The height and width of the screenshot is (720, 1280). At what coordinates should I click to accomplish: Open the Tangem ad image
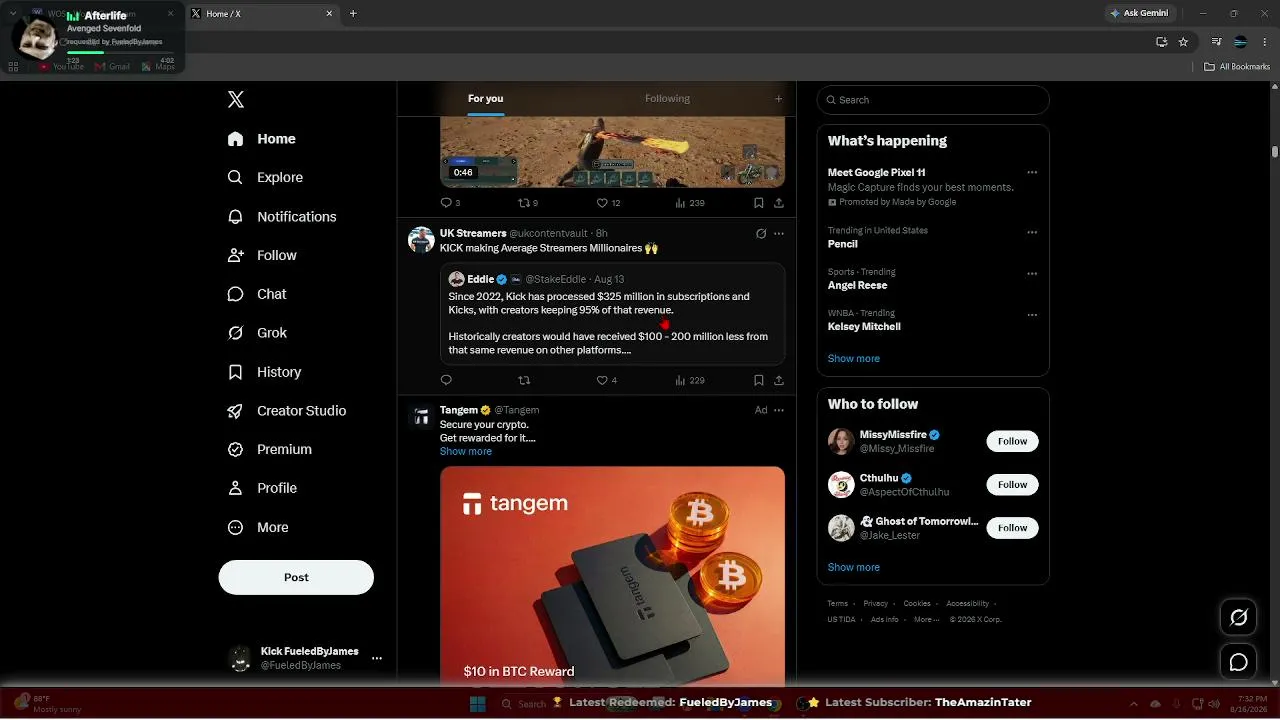point(612,575)
